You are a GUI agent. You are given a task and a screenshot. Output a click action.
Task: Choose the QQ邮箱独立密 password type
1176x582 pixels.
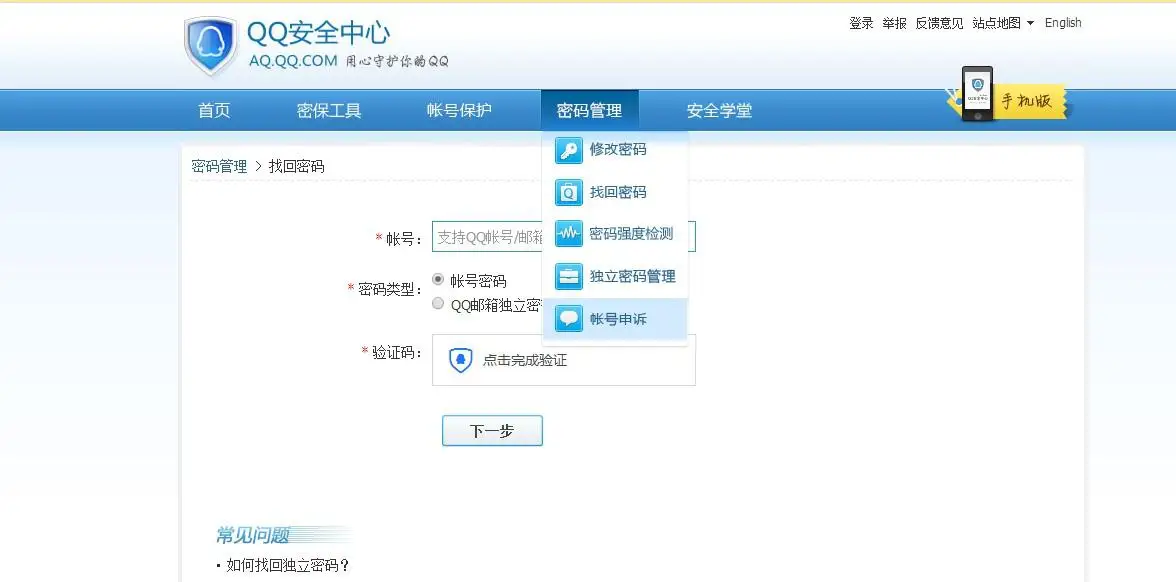pos(437,302)
